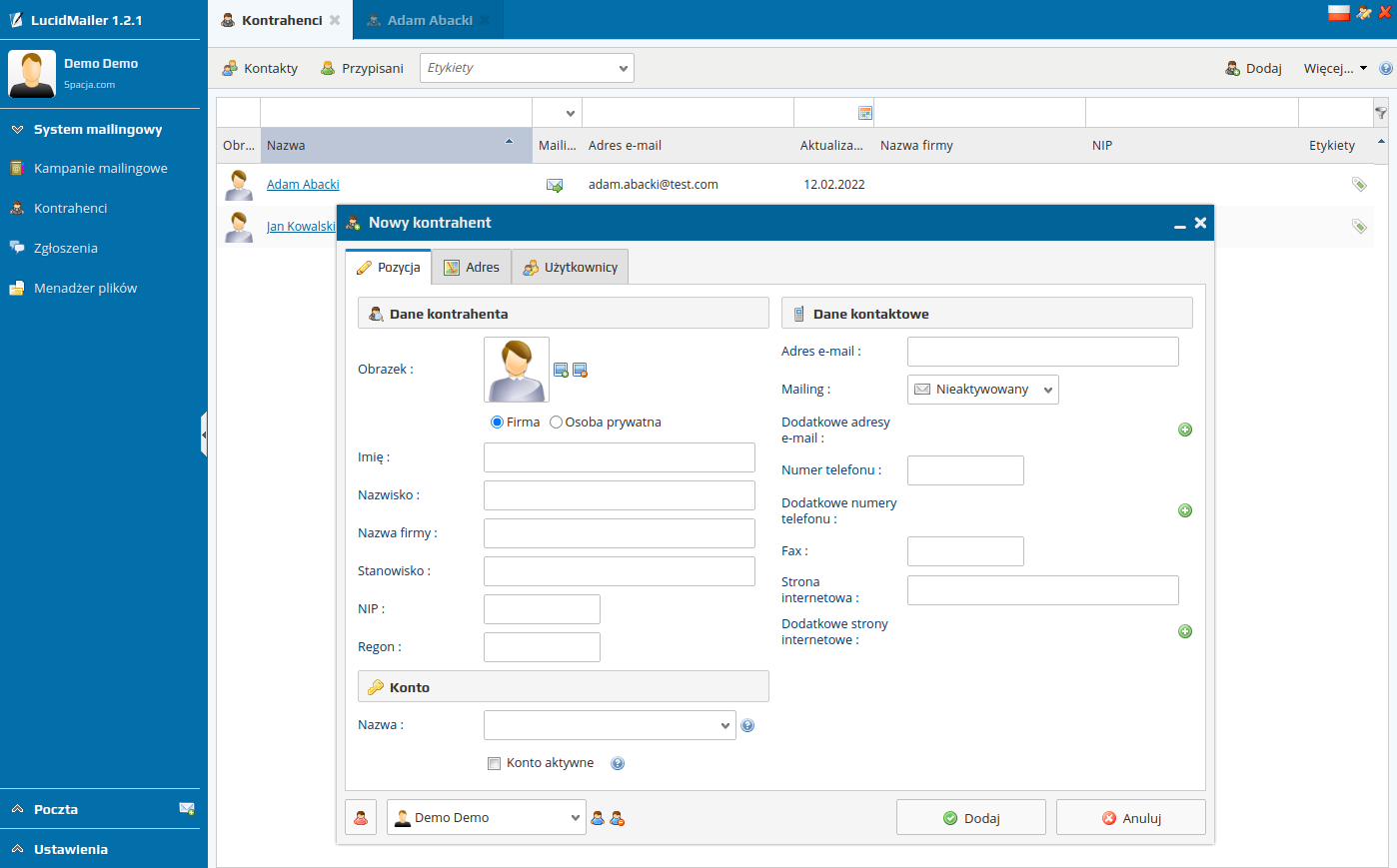The width and height of the screenshot is (1397, 868).
Task: Click the Strona internetowa input field
Action: 1043,590
